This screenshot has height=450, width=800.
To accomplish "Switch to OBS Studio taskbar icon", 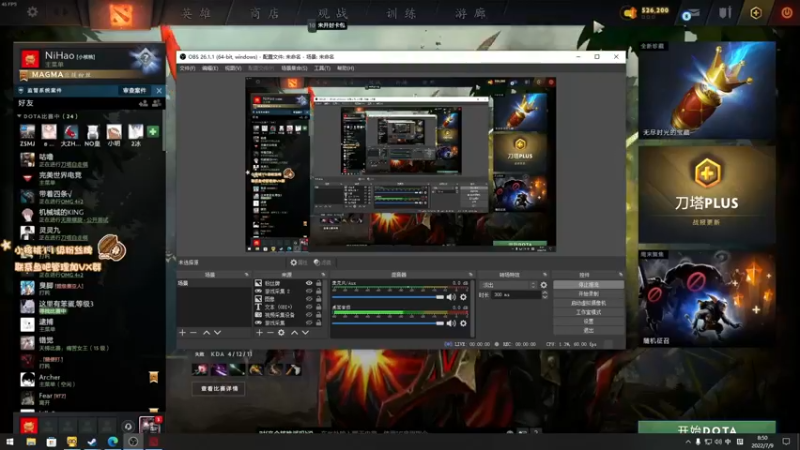I will (x=133, y=442).
